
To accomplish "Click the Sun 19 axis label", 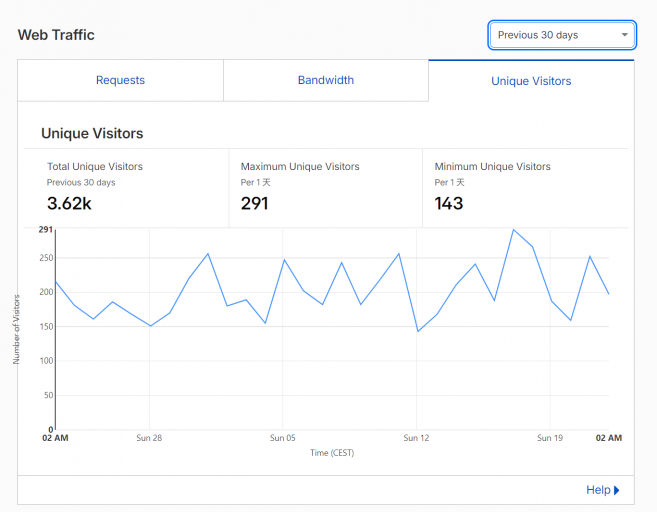I will [x=550, y=438].
